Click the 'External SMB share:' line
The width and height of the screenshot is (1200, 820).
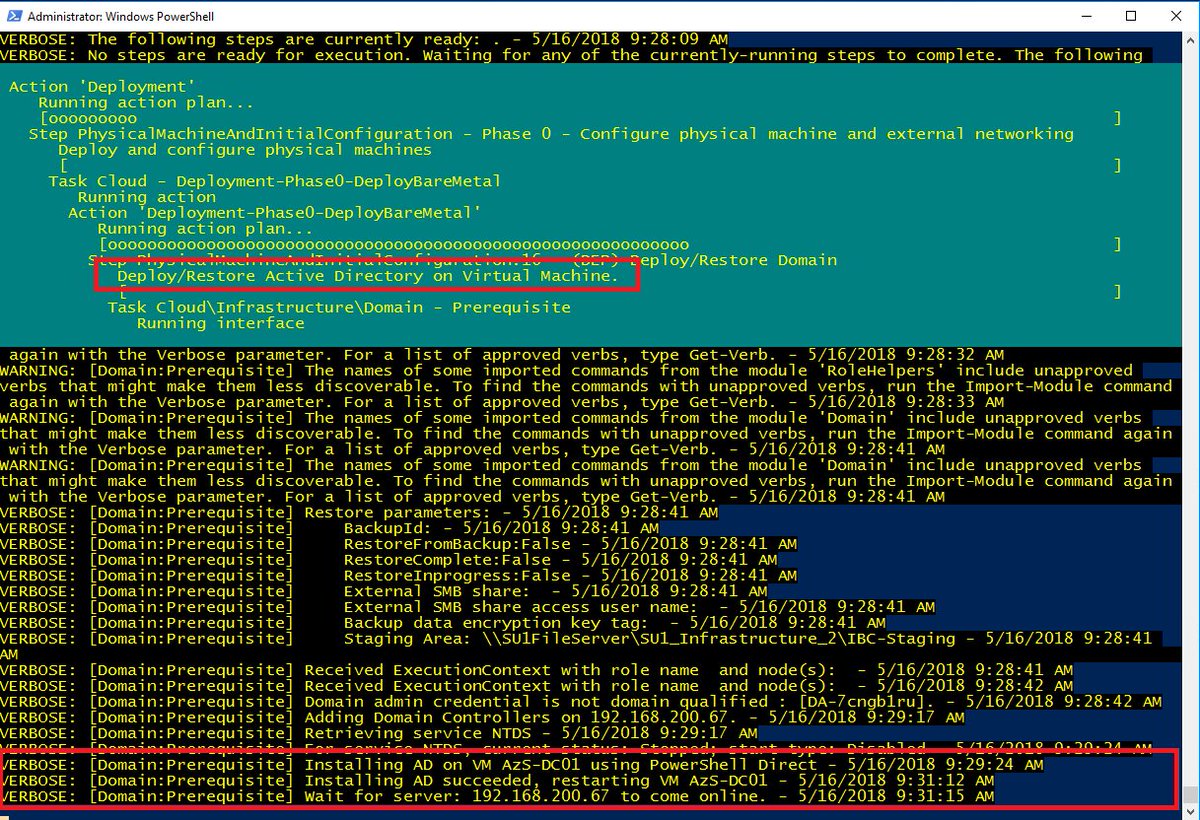[x=383, y=591]
